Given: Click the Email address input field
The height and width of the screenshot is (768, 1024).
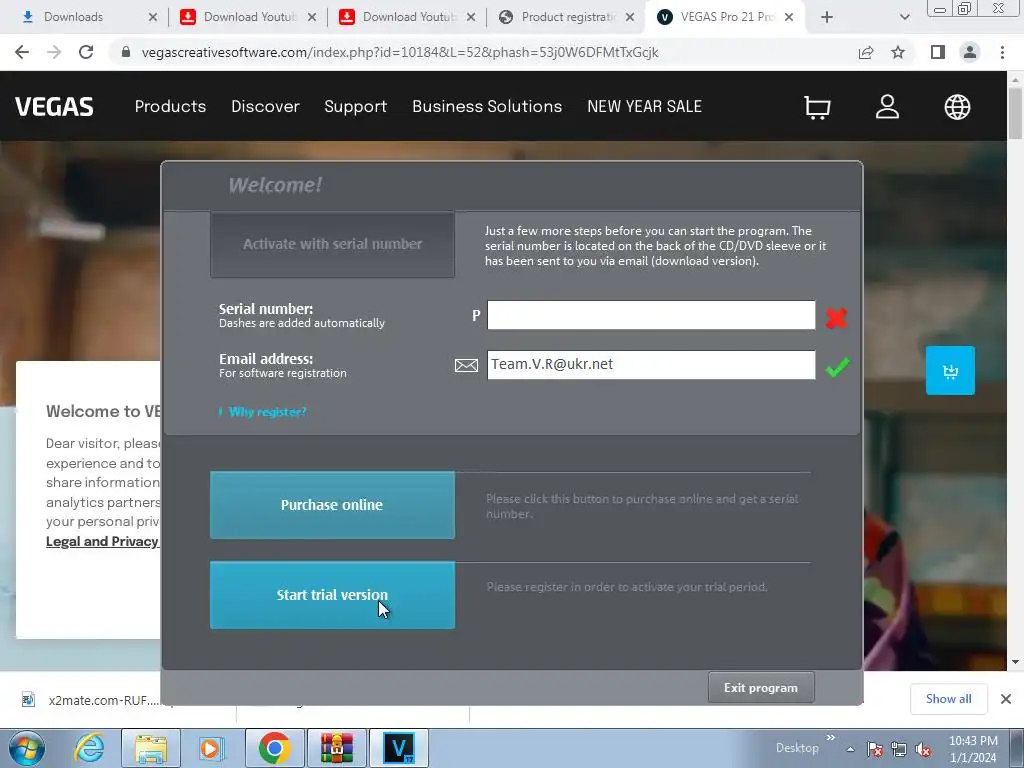Looking at the screenshot, I should [651, 364].
